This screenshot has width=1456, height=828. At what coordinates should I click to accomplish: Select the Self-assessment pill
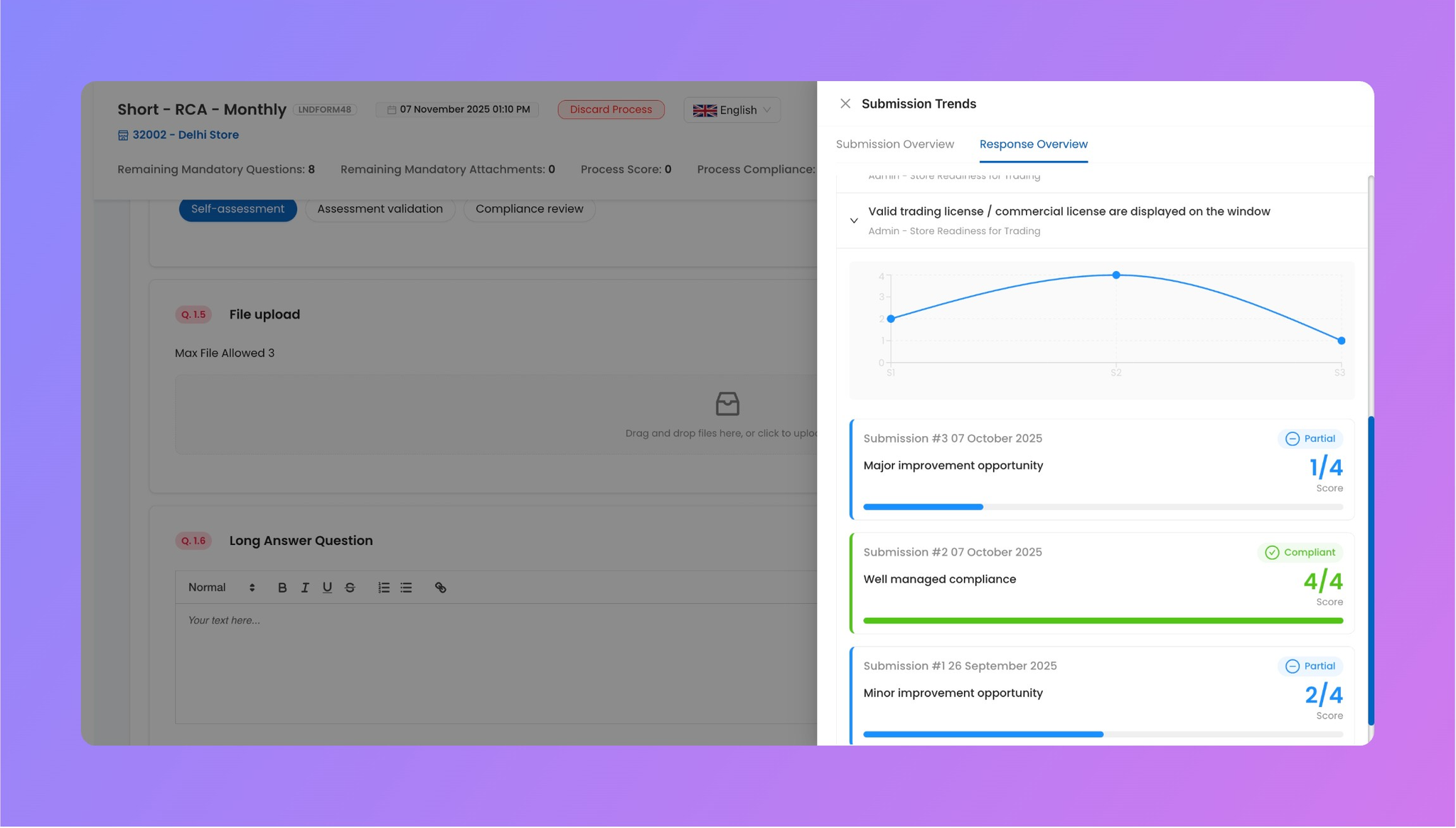click(237, 209)
